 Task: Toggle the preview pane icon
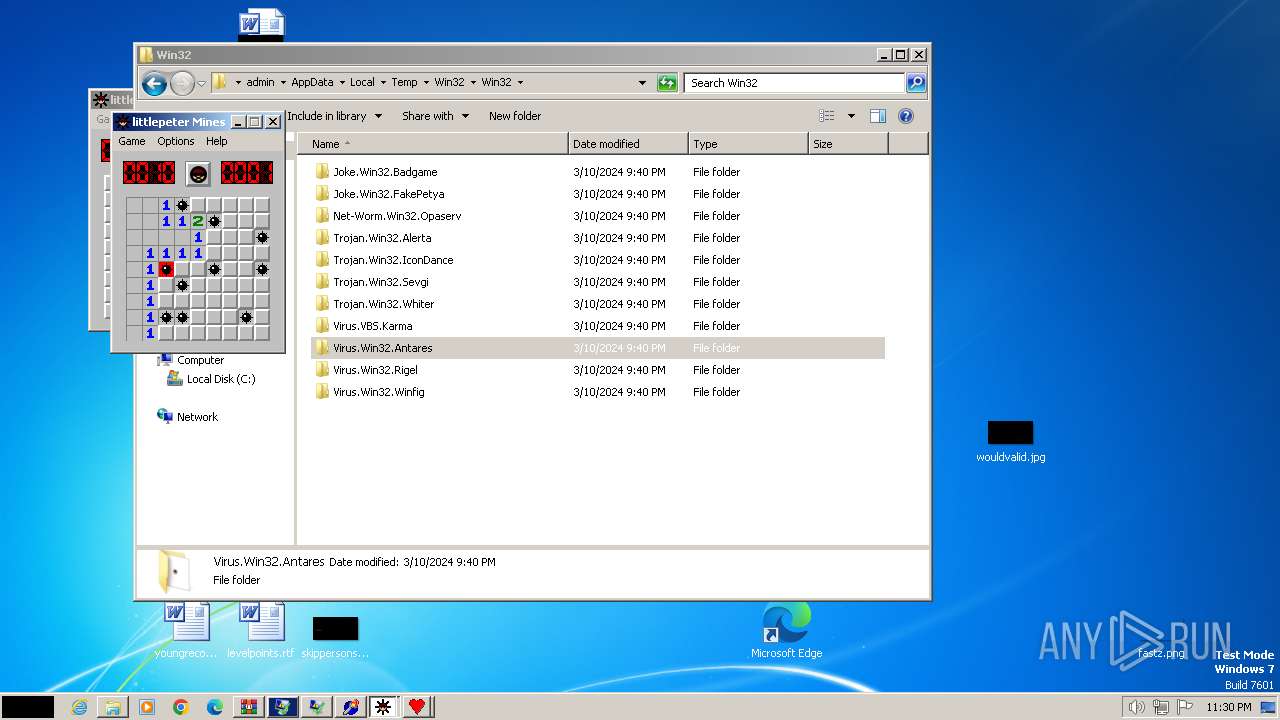878,116
